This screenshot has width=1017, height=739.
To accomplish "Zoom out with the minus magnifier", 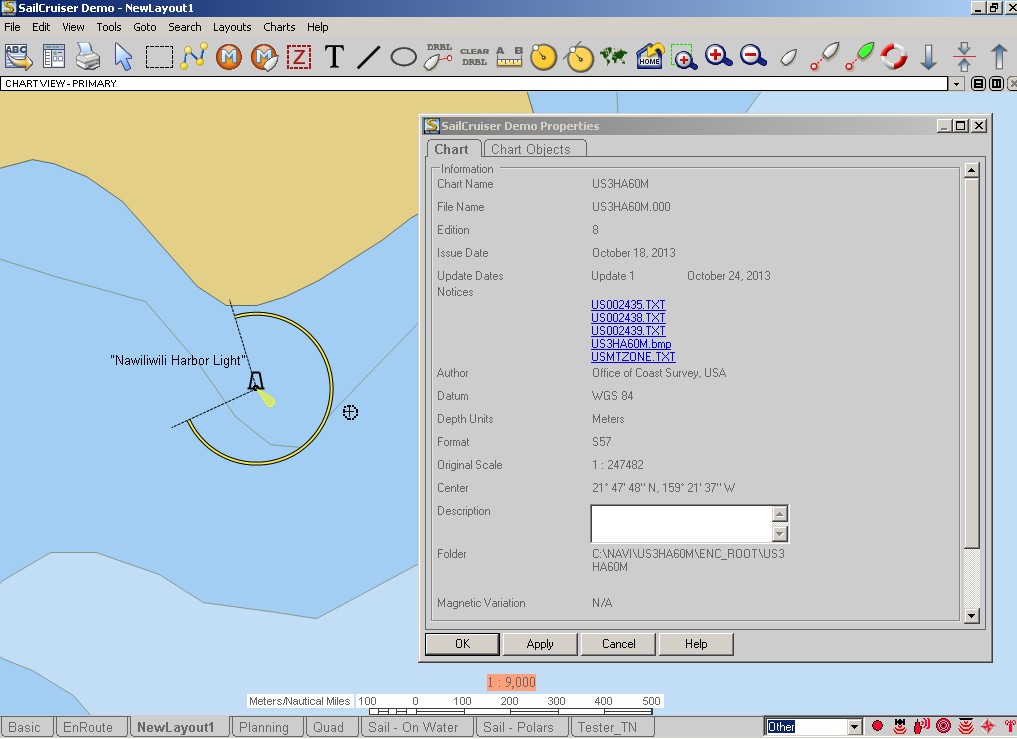I will click(x=754, y=57).
